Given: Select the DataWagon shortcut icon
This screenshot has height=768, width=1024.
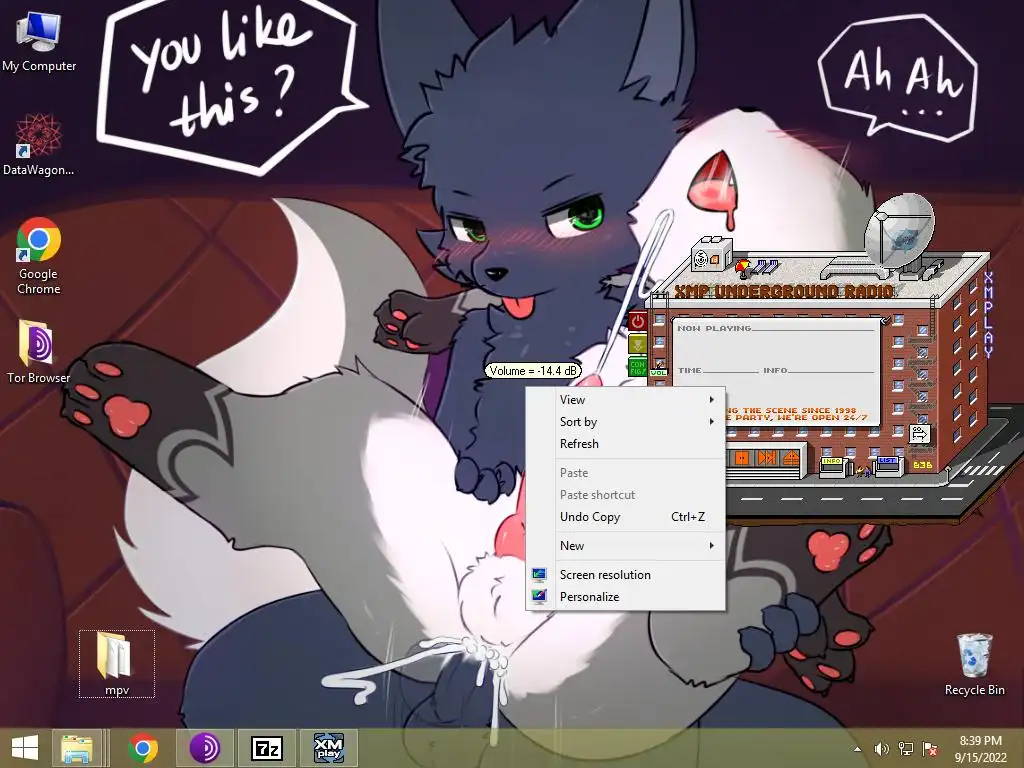Looking at the screenshot, I should 39,145.
